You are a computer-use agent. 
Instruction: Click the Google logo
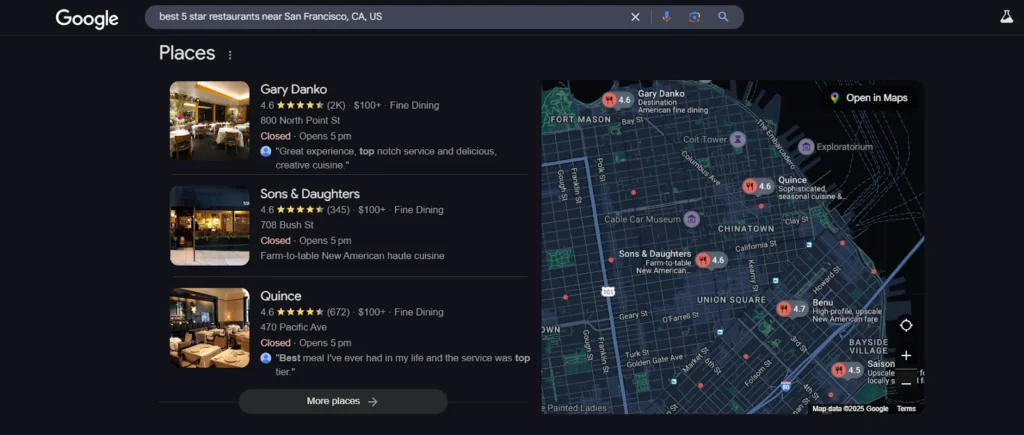point(87,18)
